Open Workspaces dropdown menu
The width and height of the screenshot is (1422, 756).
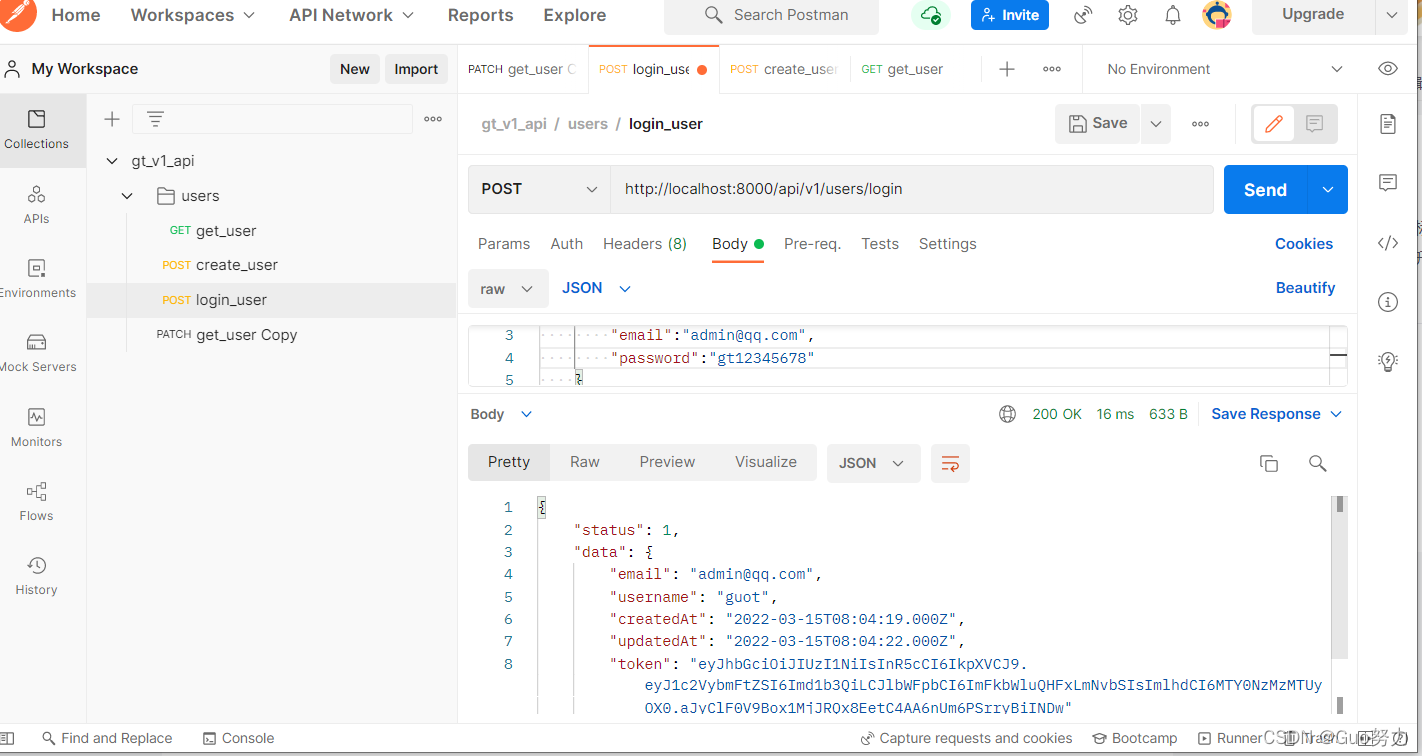pos(193,15)
